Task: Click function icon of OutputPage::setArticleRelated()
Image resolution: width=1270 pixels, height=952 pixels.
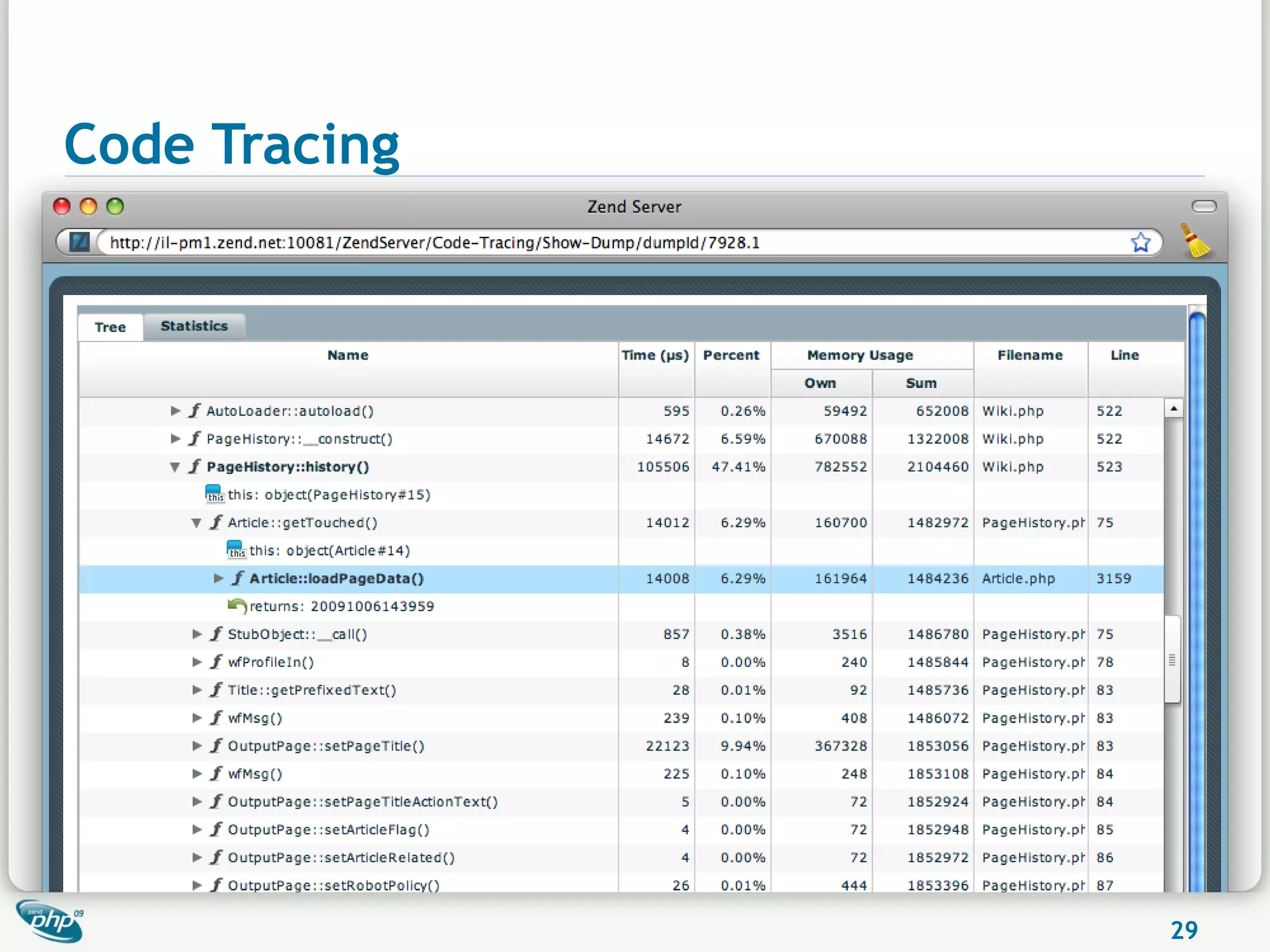Action: point(216,857)
